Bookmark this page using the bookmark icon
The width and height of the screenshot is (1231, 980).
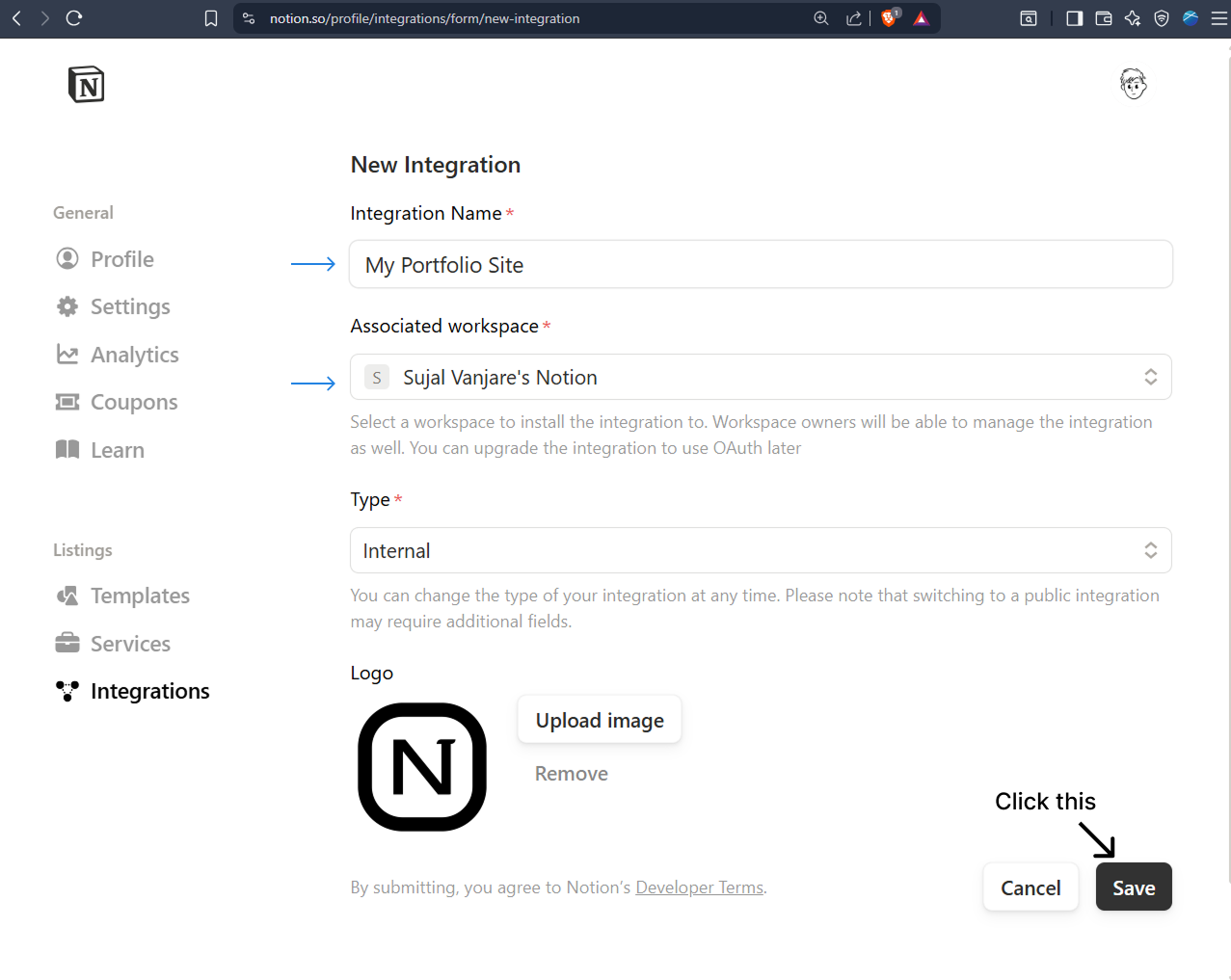(211, 18)
